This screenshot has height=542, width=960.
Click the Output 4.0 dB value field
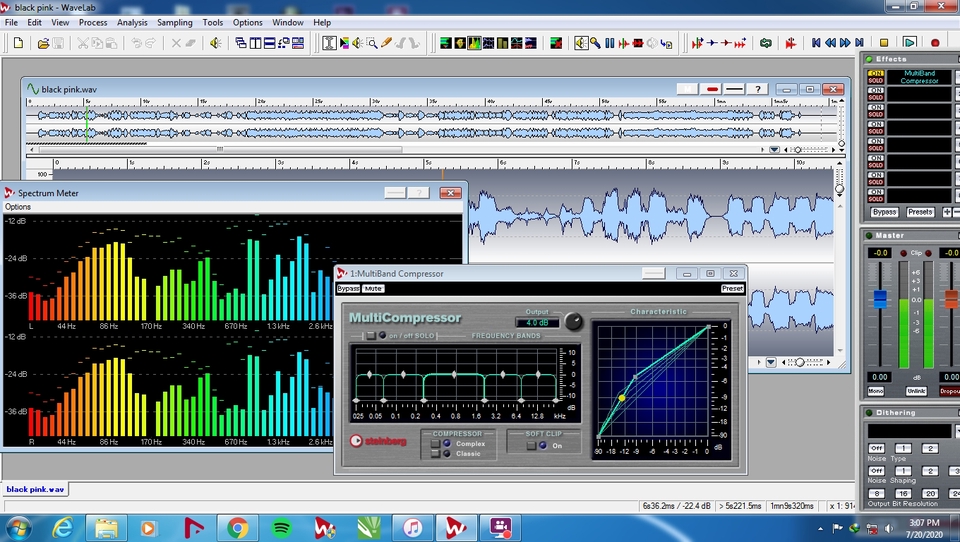[x=537, y=323]
